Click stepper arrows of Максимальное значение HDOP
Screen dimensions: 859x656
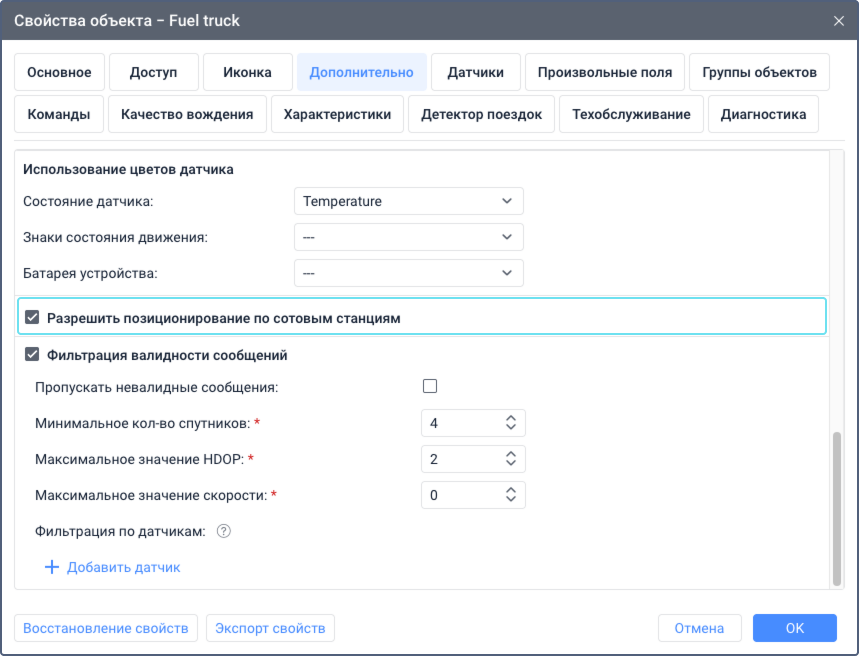point(511,459)
